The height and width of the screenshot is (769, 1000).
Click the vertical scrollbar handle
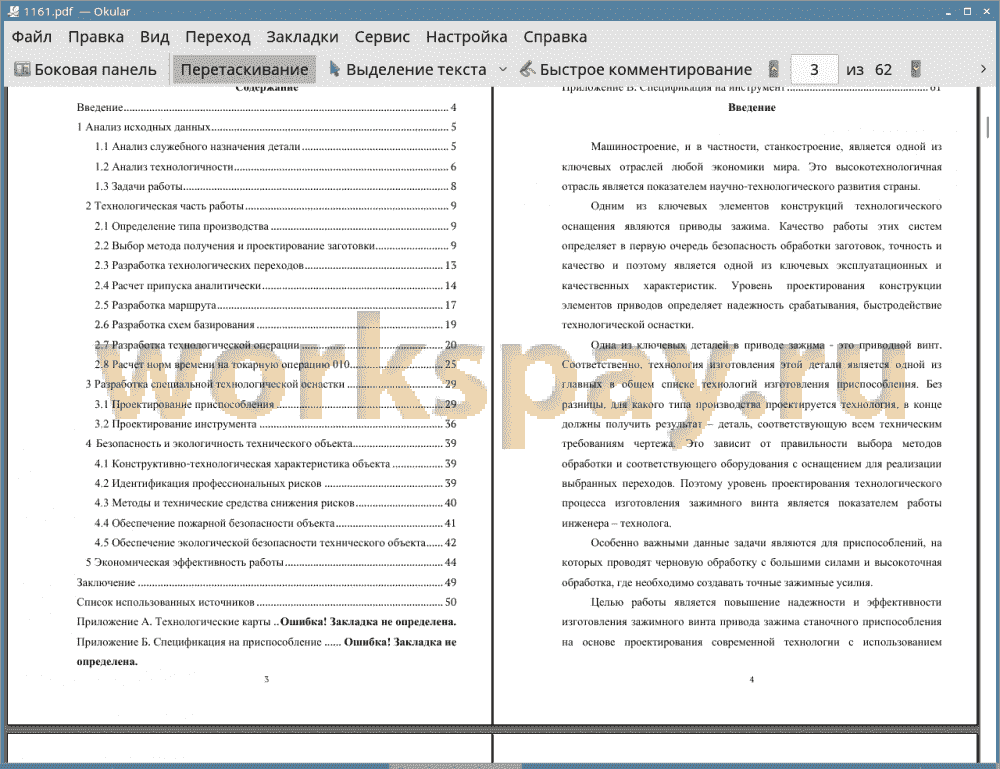tap(988, 127)
